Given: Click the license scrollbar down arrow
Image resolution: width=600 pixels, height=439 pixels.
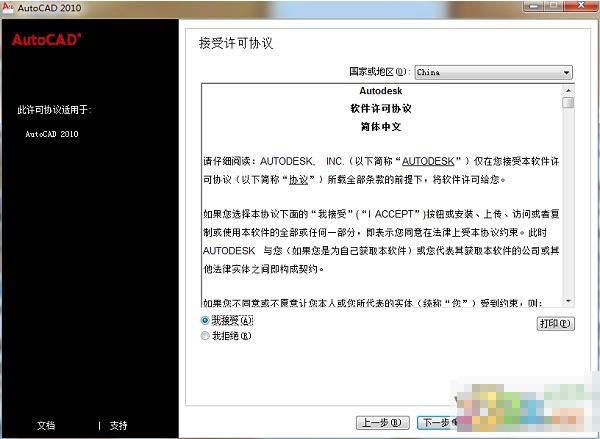Looking at the screenshot, I should tap(567, 301).
